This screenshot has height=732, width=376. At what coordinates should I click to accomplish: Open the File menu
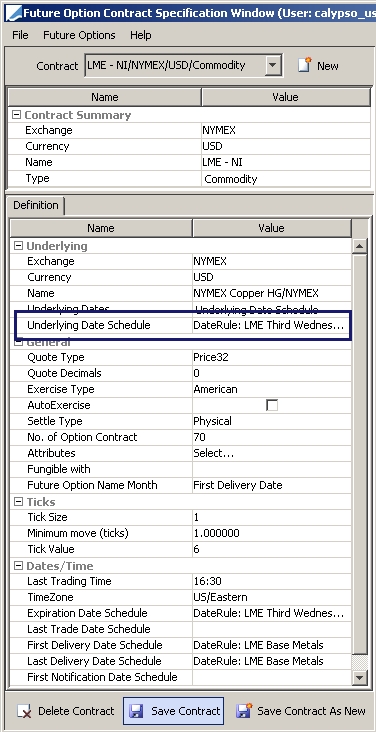pyautogui.click(x=20, y=35)
